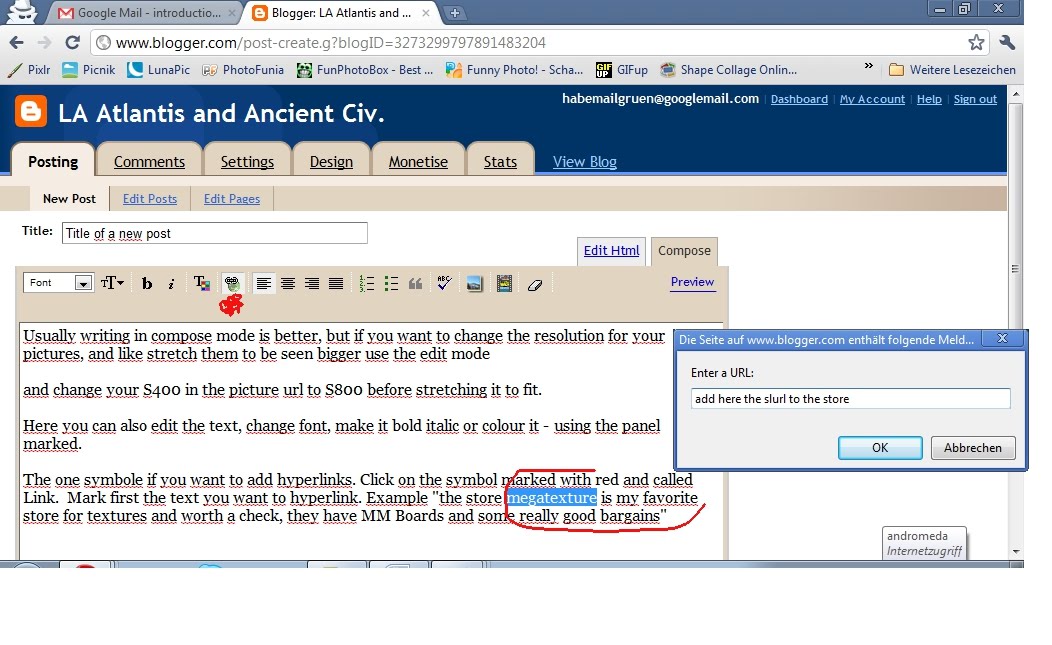Toggle bold formatting
This screenshot has width=1052, height=645.
[146, 284]
